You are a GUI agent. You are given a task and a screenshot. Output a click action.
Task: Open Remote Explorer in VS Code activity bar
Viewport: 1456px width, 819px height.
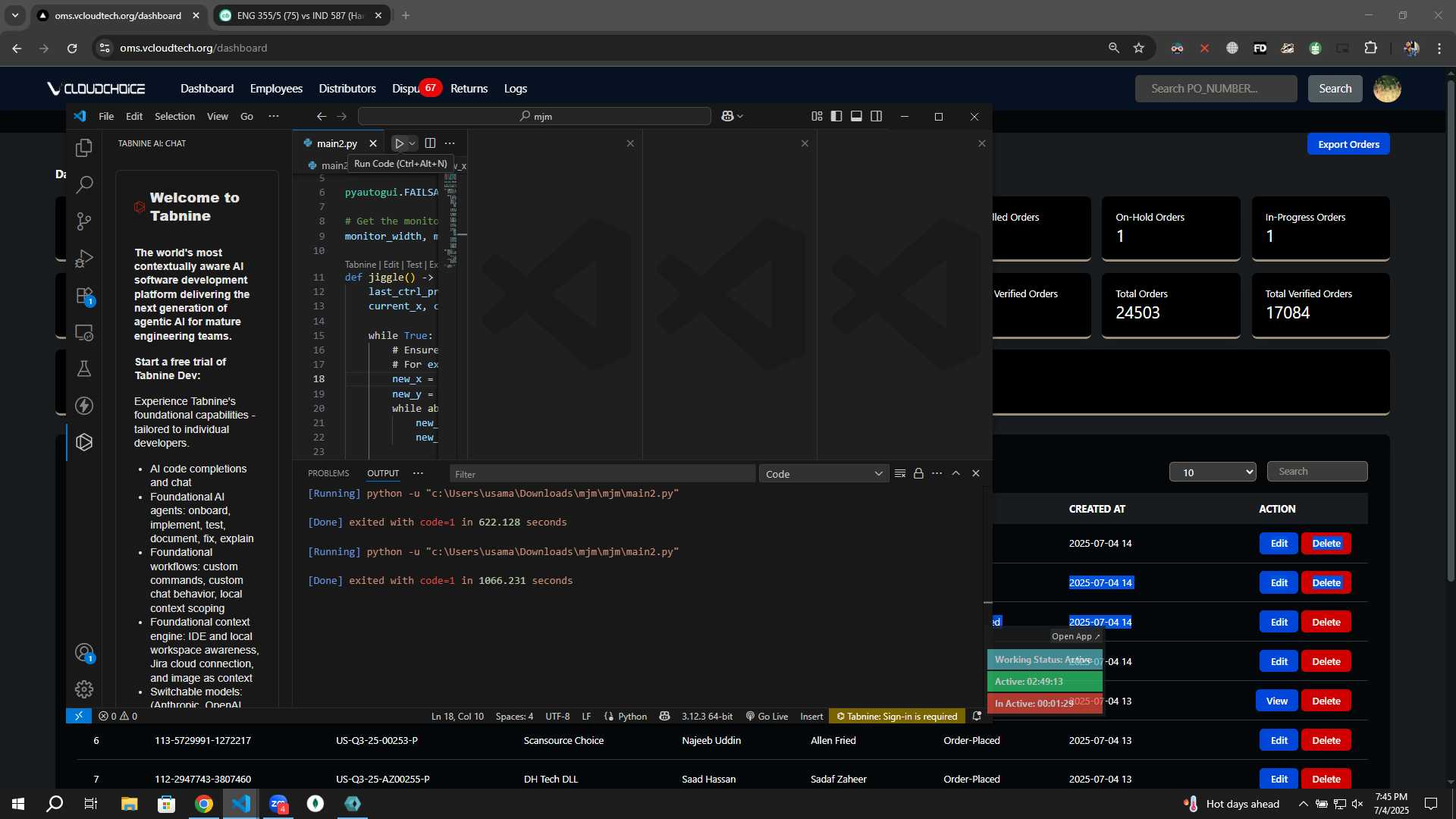[x=84, y=332]
